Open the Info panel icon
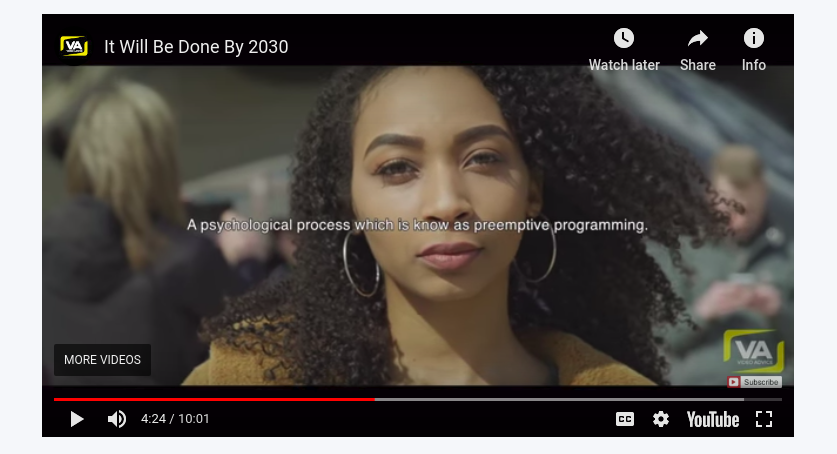This screenshot has height=454, width=837. click(x=754, y=38)
